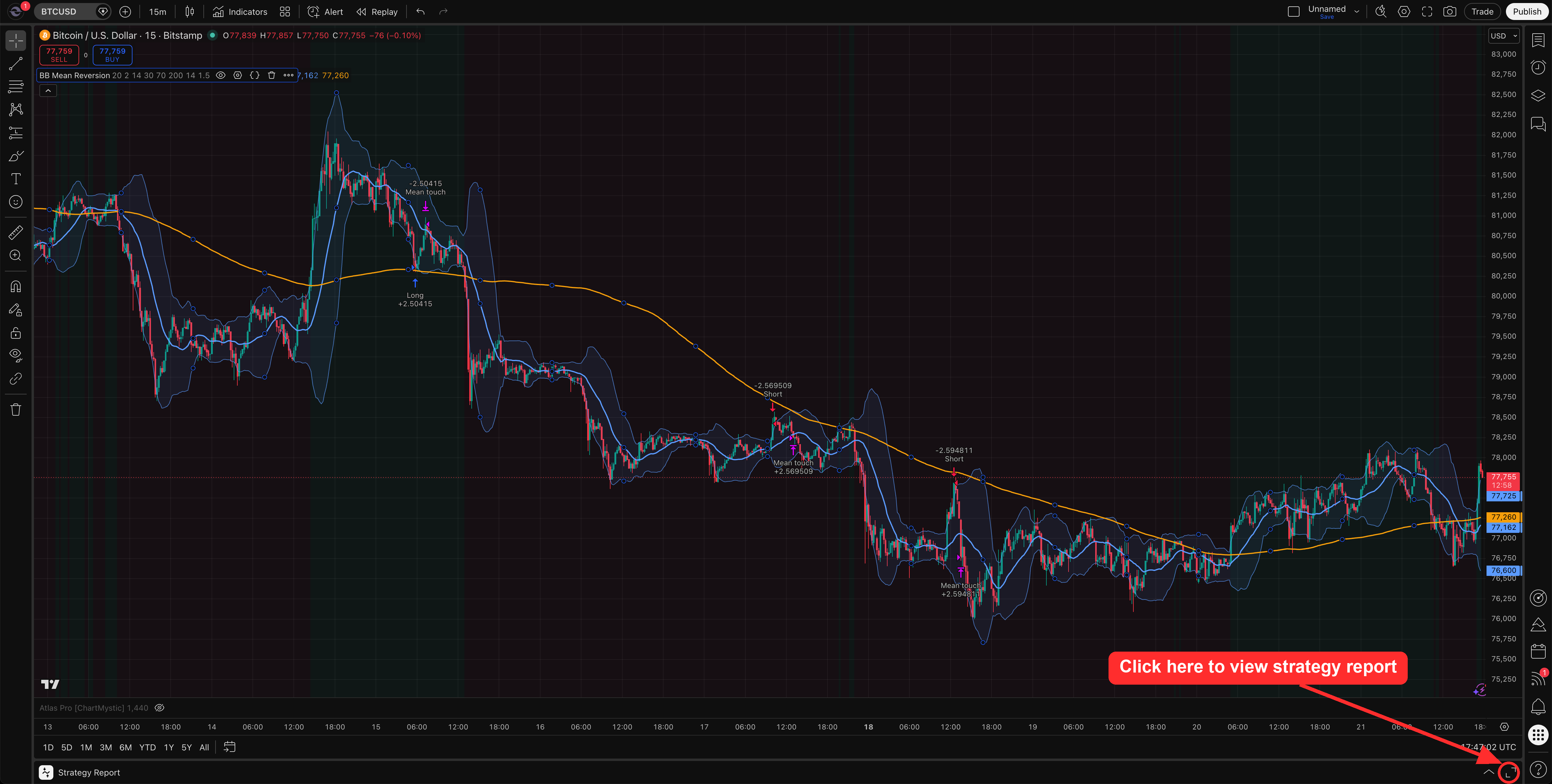Set range to 1M

[x=86, y=747]
